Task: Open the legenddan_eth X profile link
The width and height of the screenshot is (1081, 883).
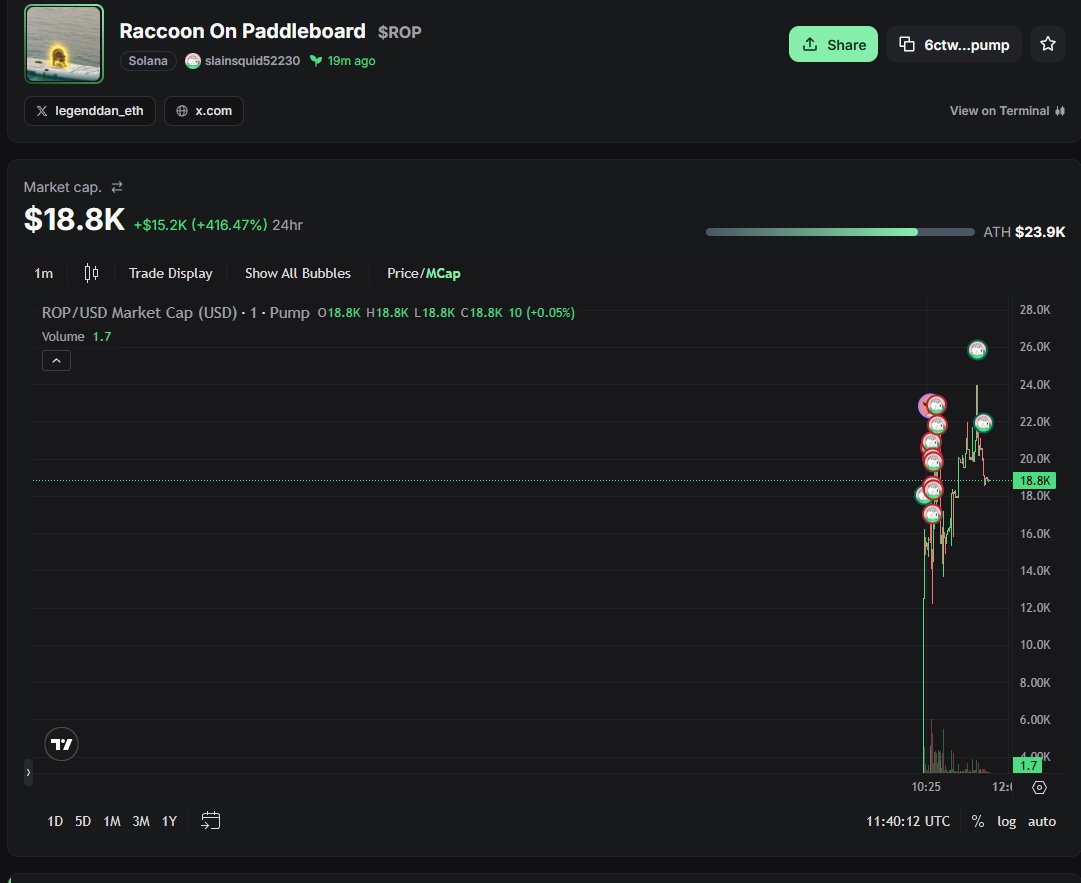Action: [x=90, y=111]
